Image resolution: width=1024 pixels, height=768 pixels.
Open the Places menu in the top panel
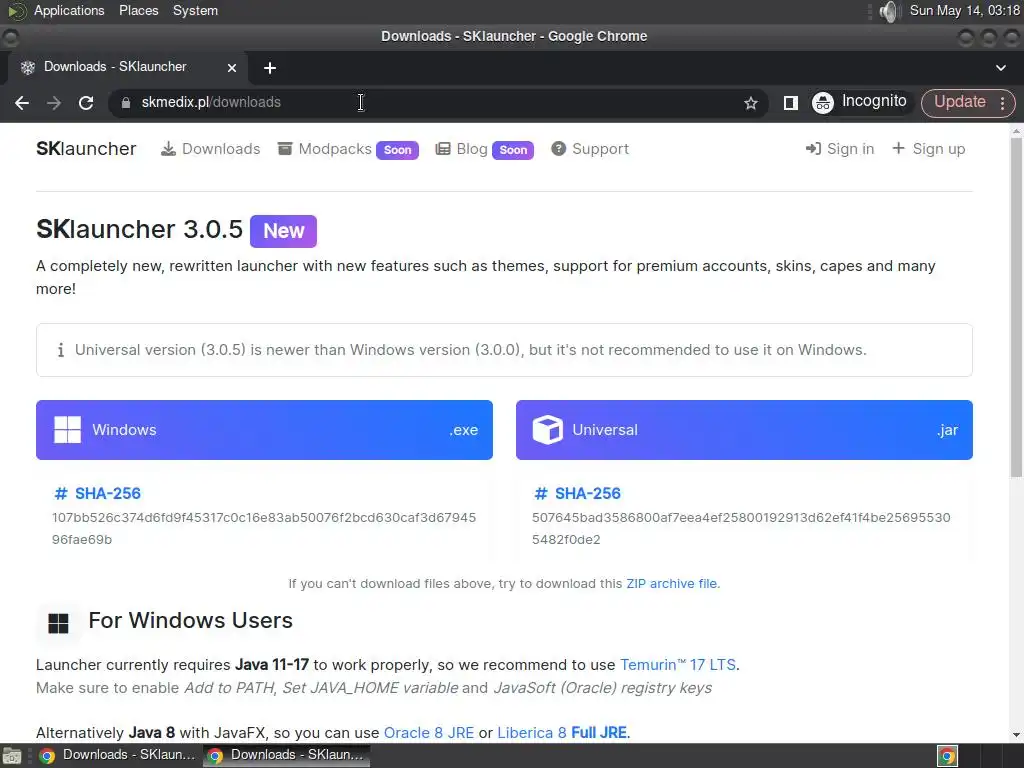tap(138, 10)
